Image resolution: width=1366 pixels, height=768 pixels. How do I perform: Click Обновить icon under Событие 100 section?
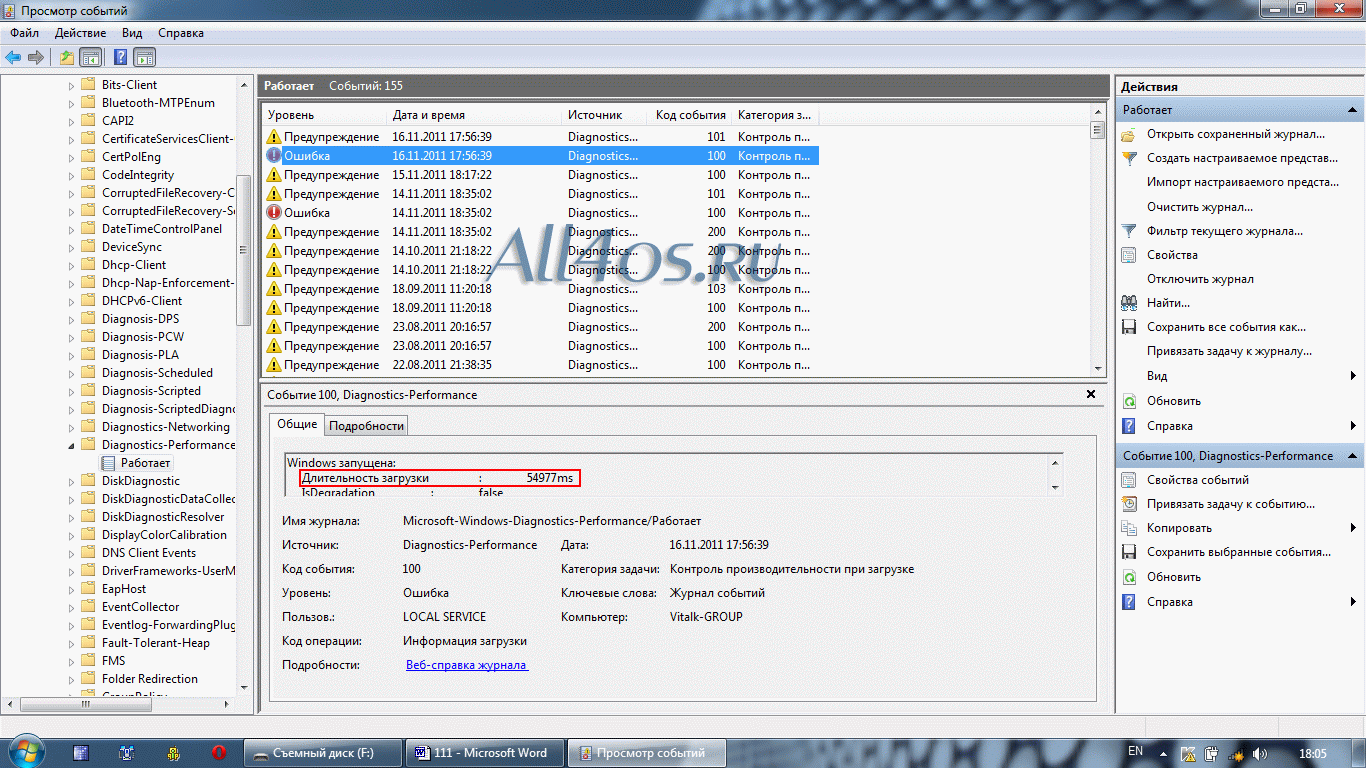click(x=1129, y=577)
